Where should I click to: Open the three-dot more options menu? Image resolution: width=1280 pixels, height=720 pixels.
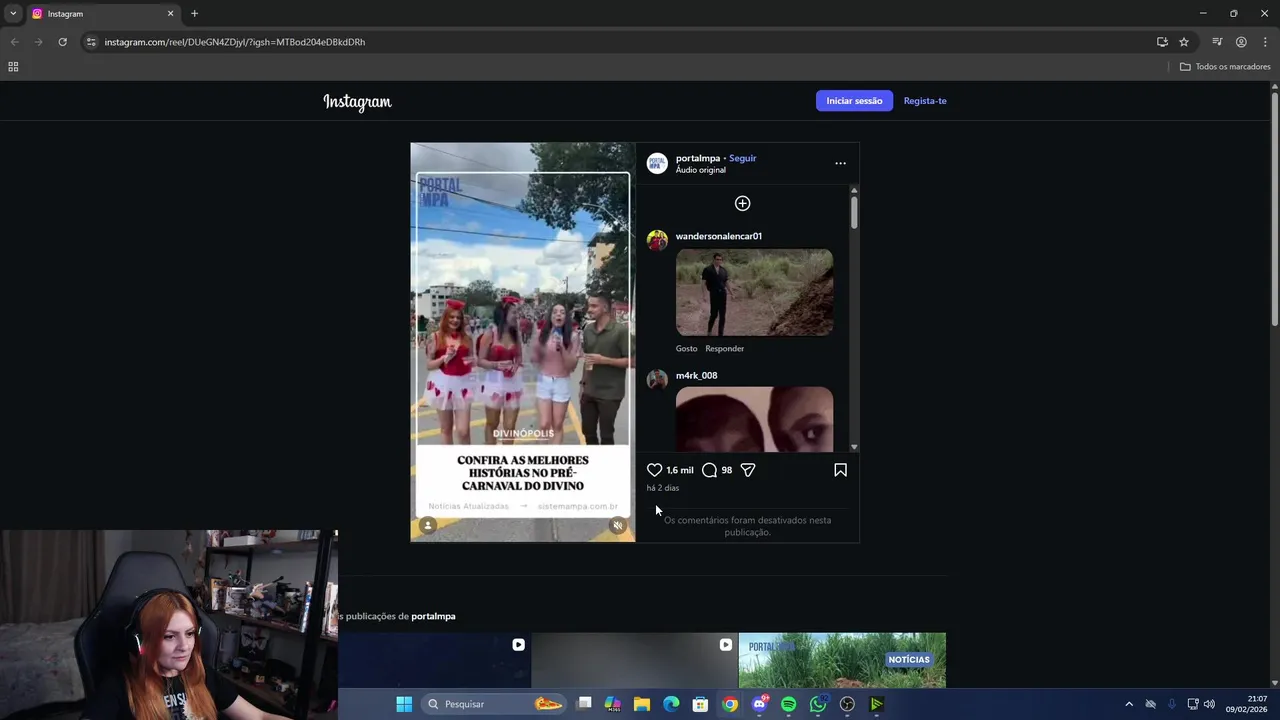(840, 163)
